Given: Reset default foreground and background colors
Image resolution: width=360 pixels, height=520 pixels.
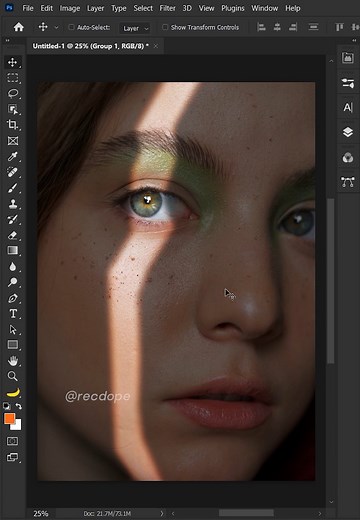Looking at the screenshot, I should pos(7,406).
